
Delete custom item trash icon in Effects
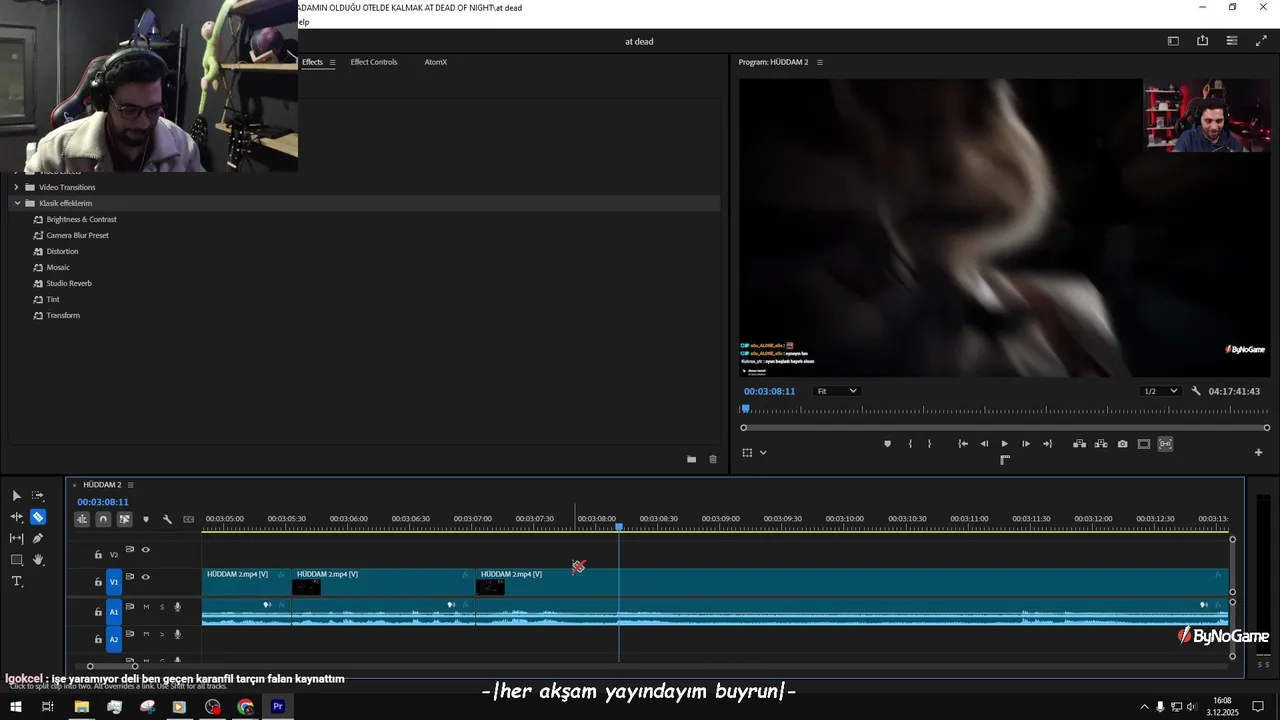click(x=713, y=459)
